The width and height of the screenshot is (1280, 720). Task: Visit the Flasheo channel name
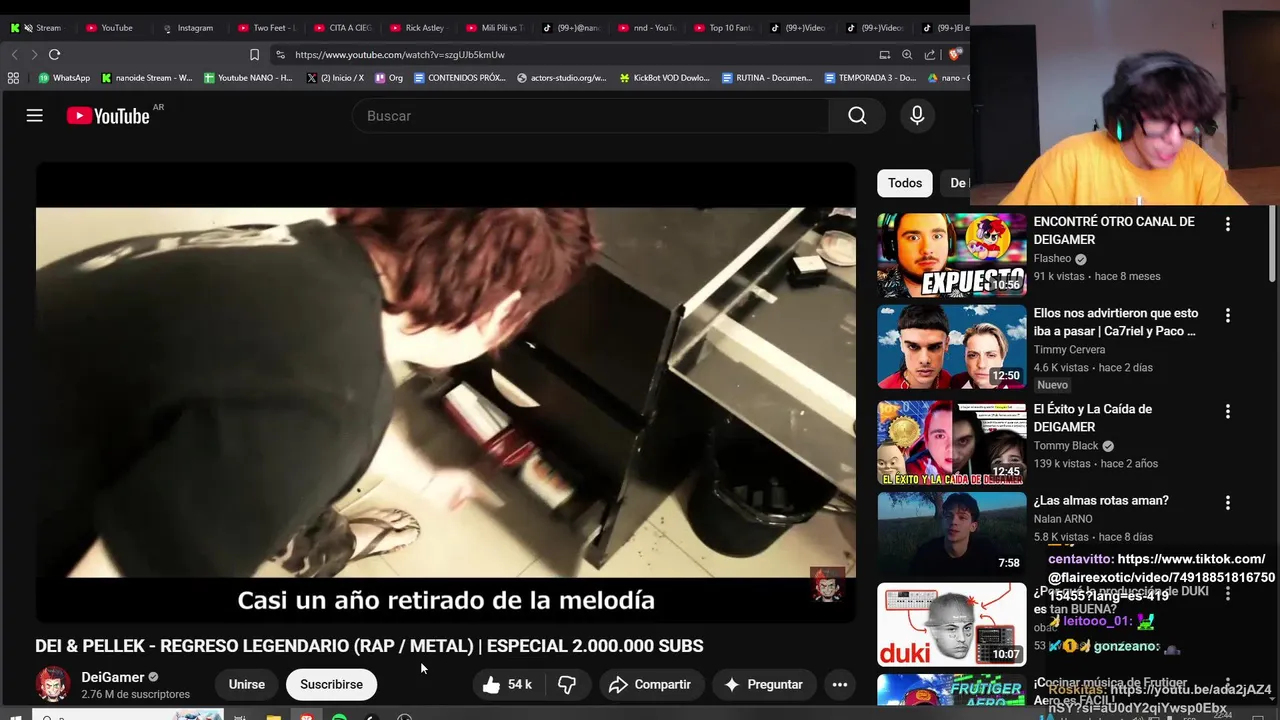[x=1052, y=258]
